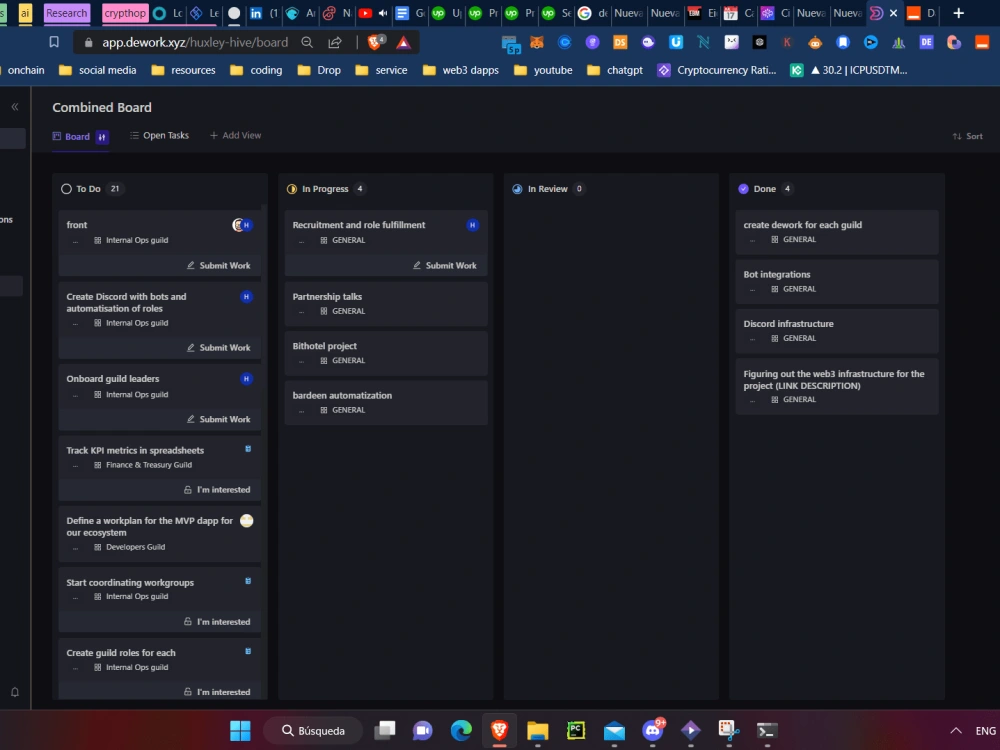The height and width of the screenshot is (750, 1000).
Task: Open the create dework for each guild card
Action: [837, 232]
